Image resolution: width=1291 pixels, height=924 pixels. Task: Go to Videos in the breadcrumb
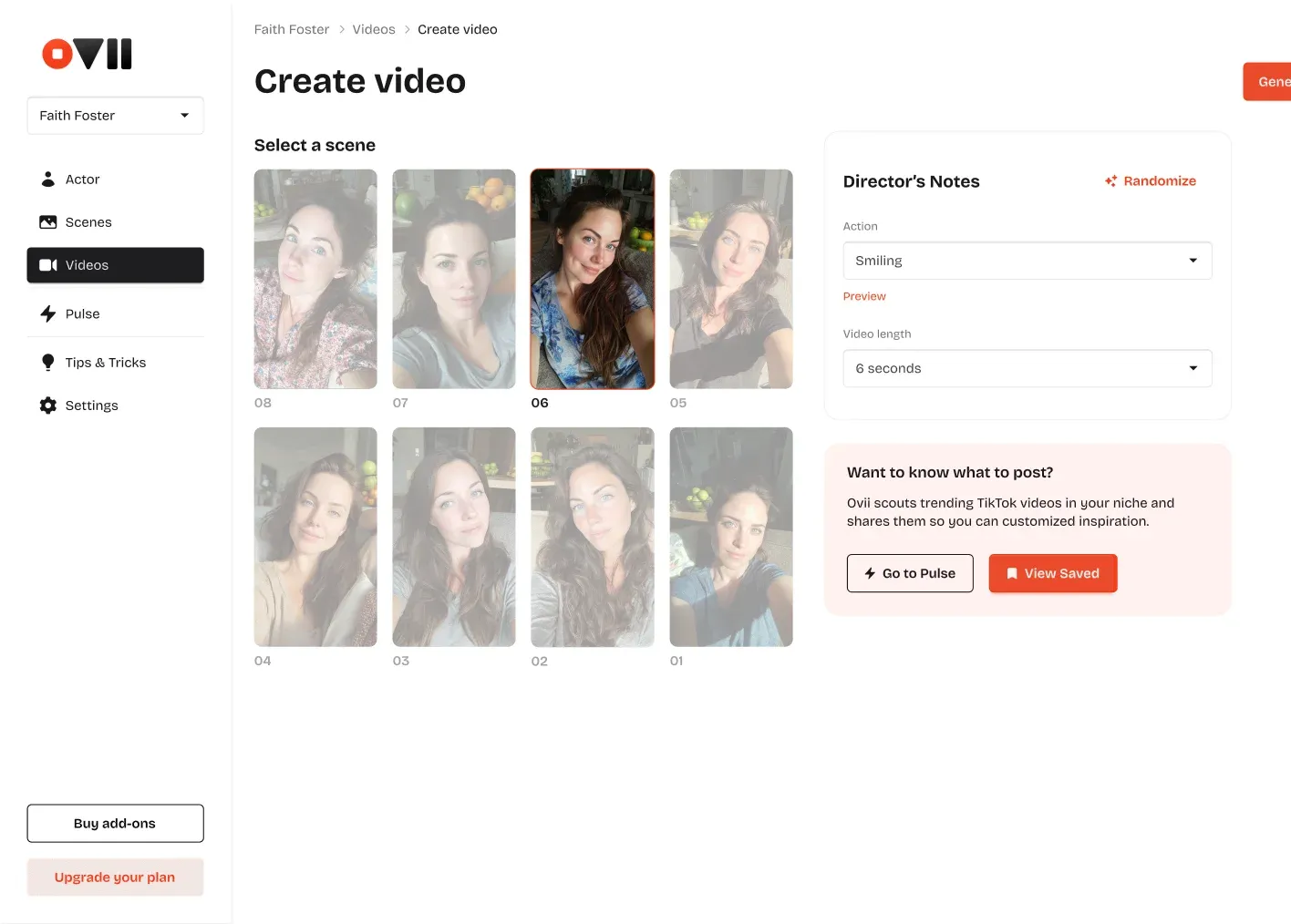374,29
